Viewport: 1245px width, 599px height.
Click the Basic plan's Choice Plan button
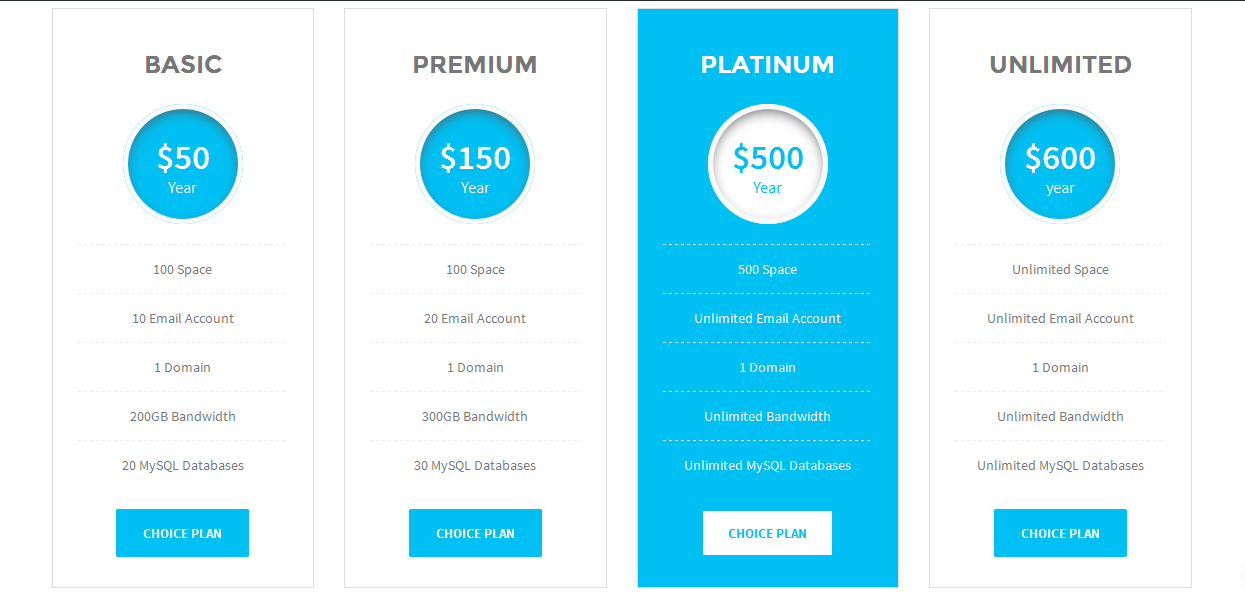click(x=182, y=533)
